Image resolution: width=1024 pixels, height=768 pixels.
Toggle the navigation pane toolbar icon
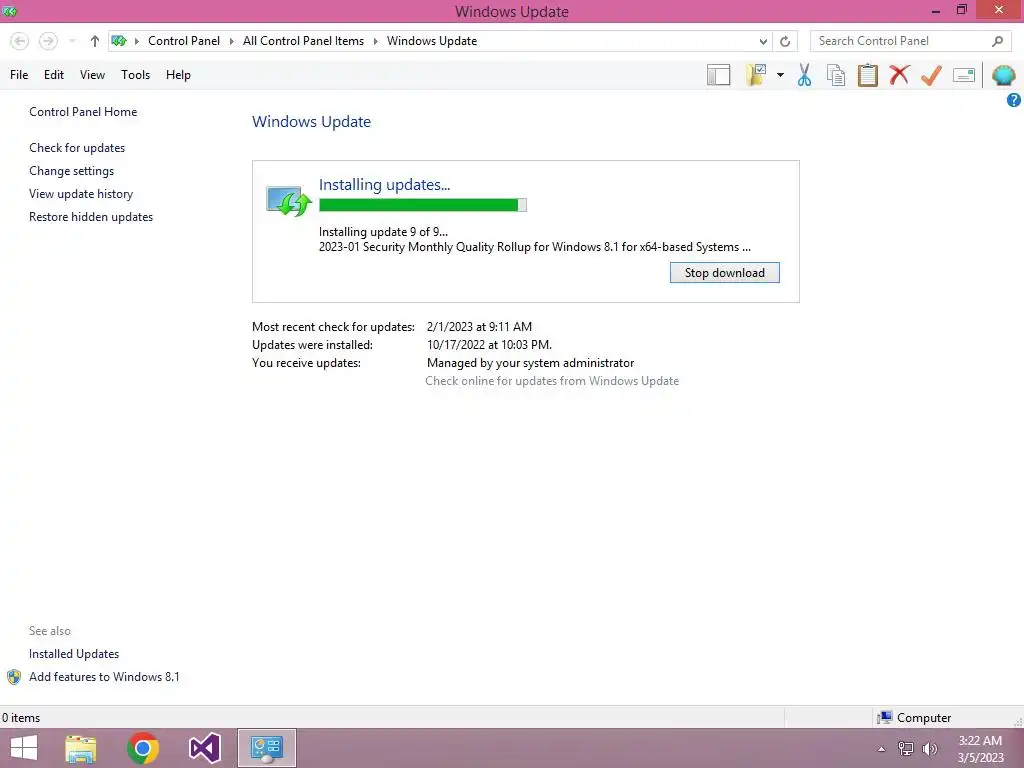(718, 75)
